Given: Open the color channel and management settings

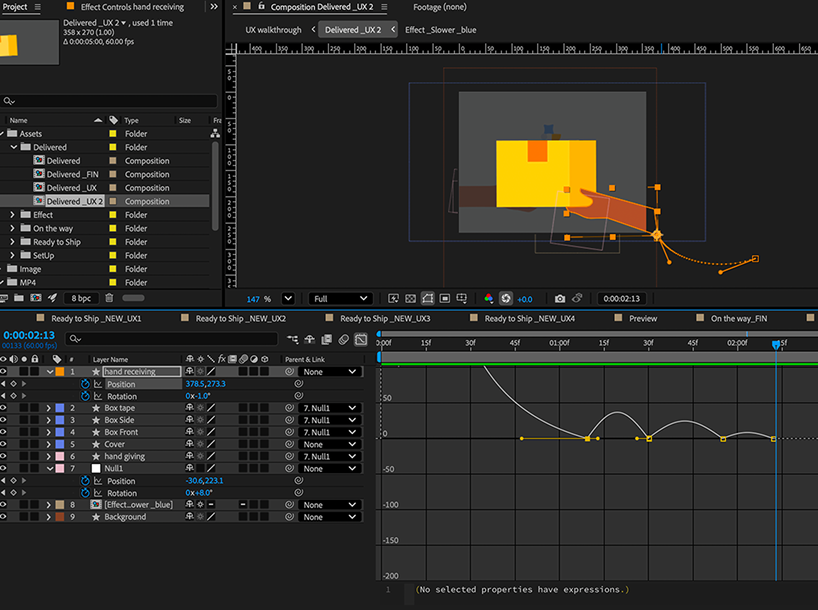Looking at the screenshot, I should point(488,298).
